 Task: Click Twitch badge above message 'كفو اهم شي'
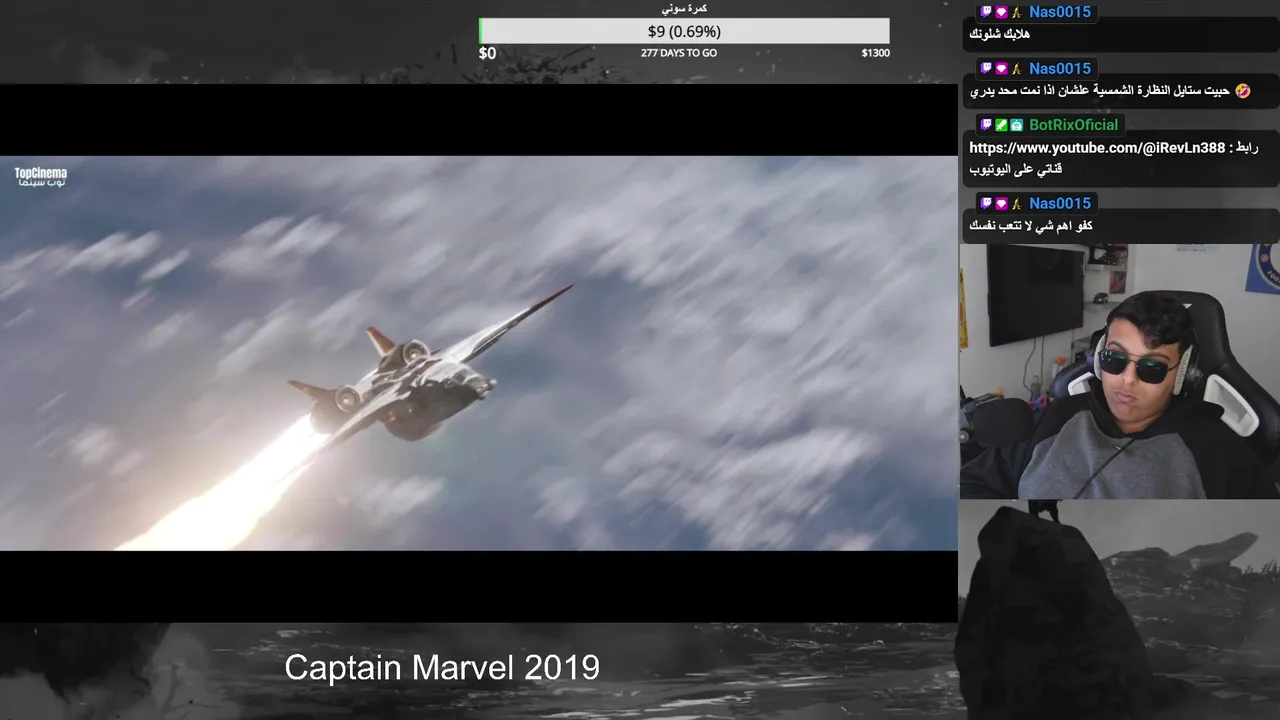pos(986,203)
